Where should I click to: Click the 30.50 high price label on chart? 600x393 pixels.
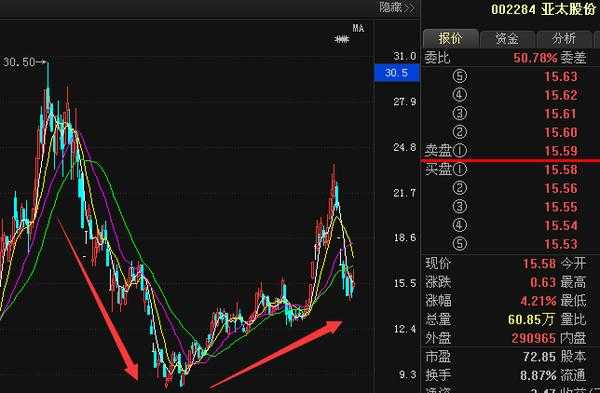(19, 62)
